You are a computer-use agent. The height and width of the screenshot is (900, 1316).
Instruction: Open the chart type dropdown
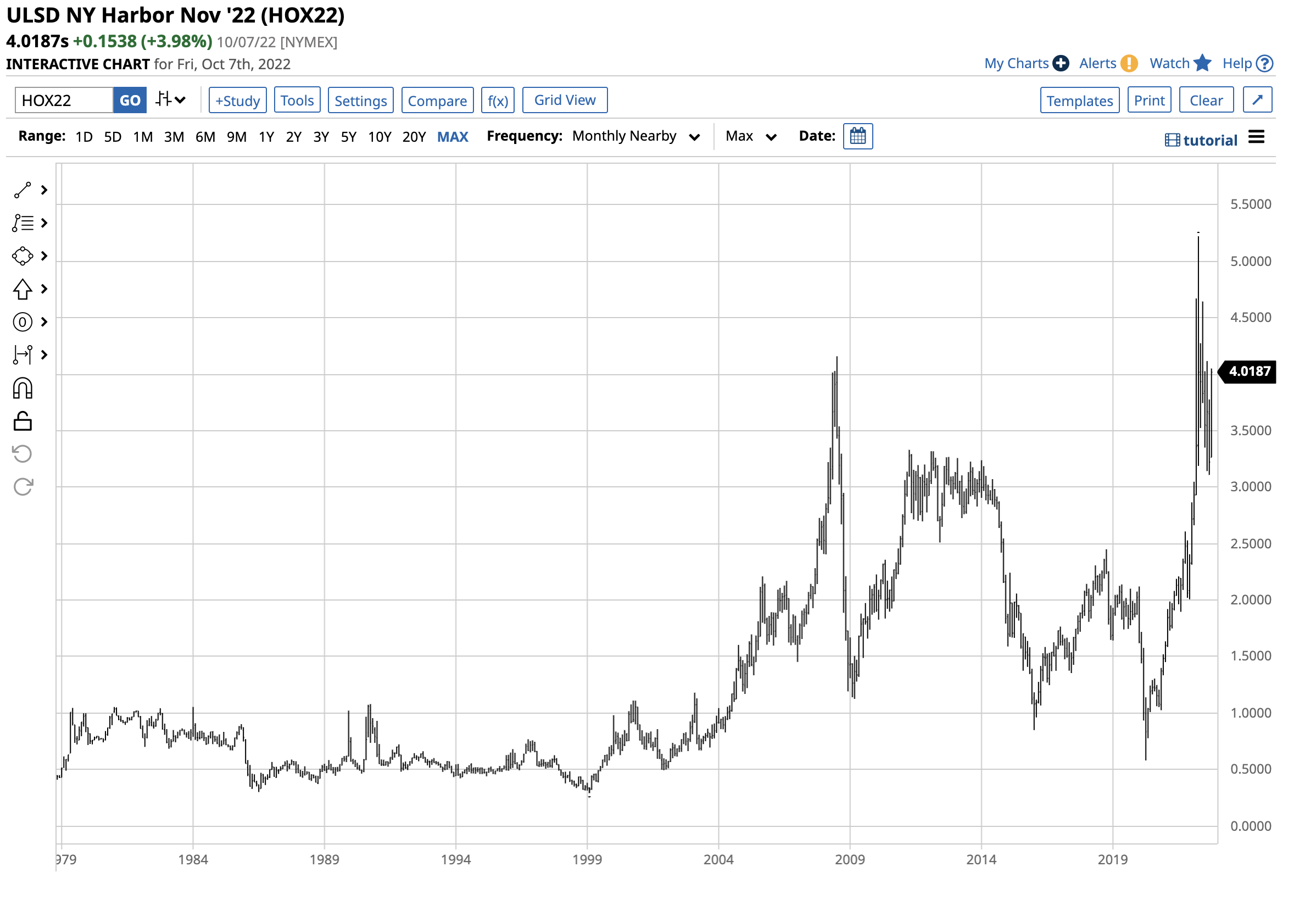tap(170, 100)
